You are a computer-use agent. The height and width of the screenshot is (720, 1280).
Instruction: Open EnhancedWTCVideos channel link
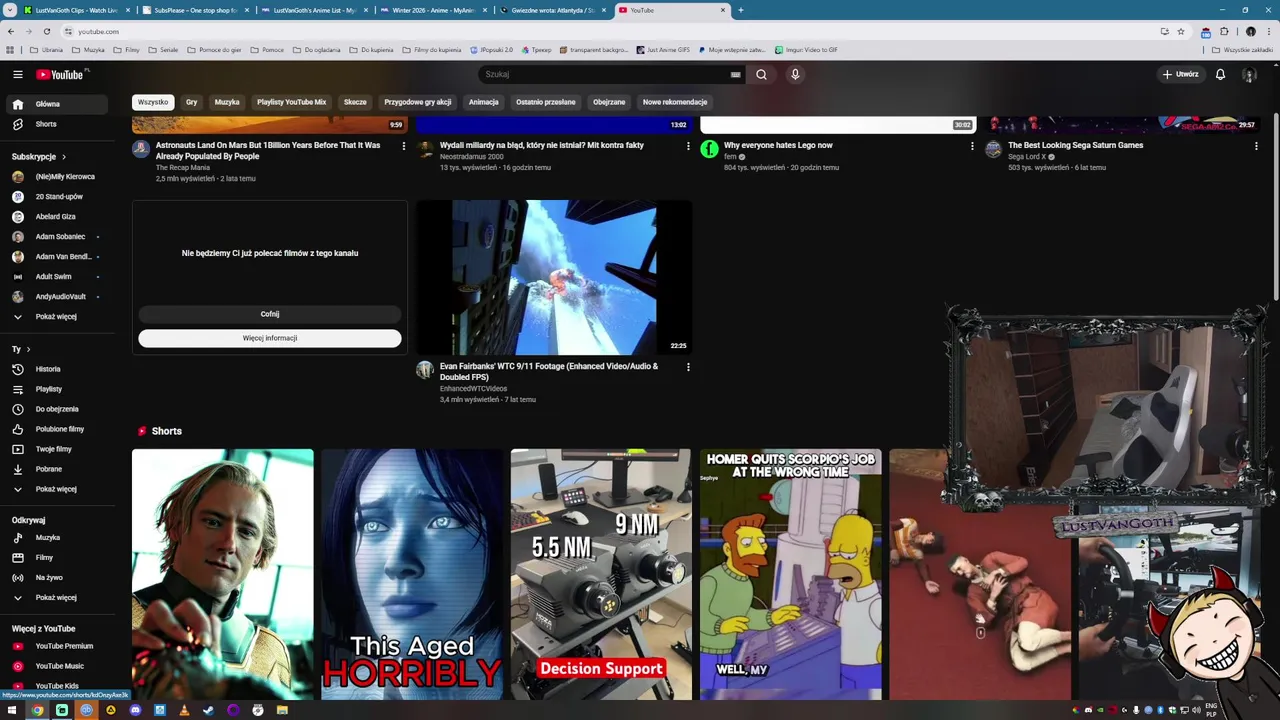tap(473, 388)
